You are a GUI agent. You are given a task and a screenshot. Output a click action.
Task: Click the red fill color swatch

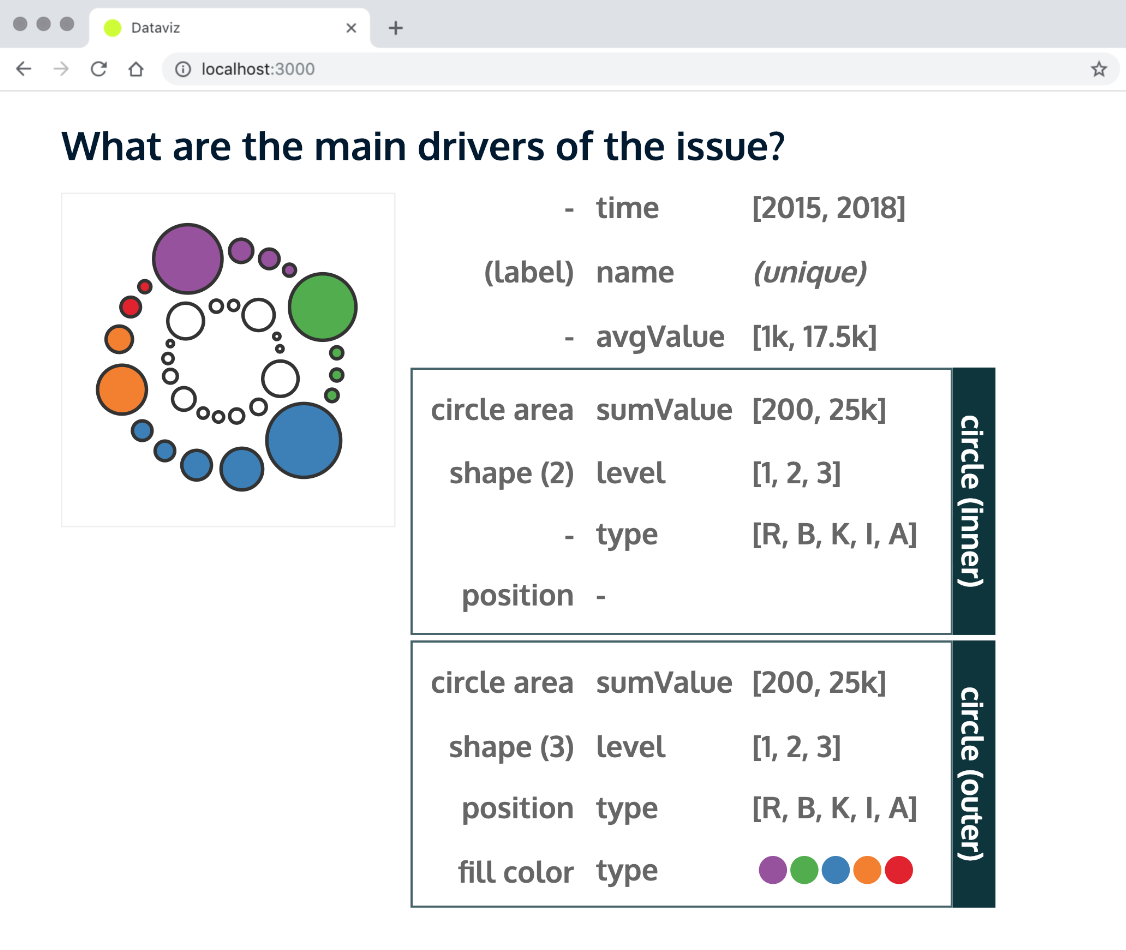pyautogui.click(x=899, y=870)
